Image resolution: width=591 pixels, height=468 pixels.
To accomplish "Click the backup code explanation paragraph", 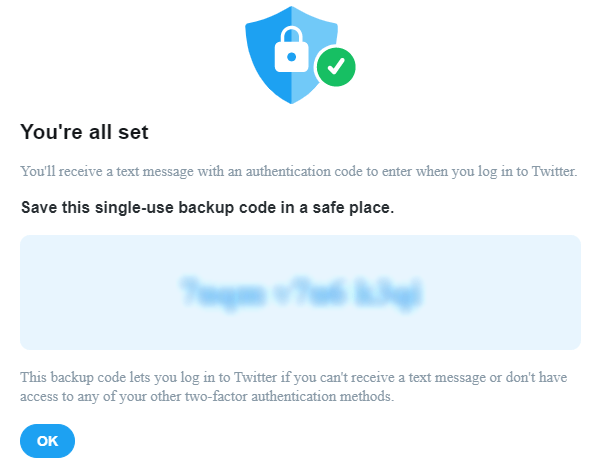I will 293,387.
